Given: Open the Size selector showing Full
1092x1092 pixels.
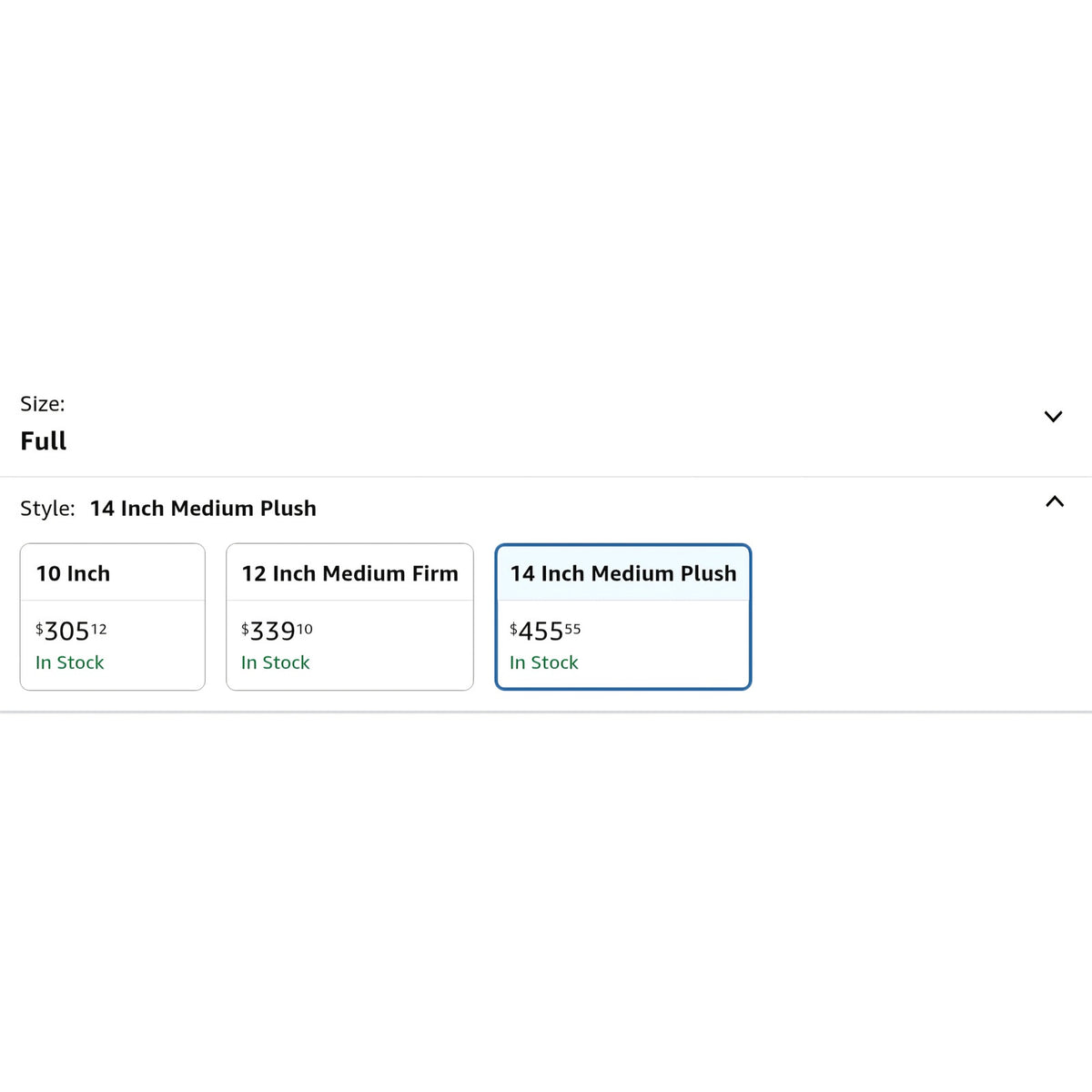Looking at the screenshot, I should [546, 423].
